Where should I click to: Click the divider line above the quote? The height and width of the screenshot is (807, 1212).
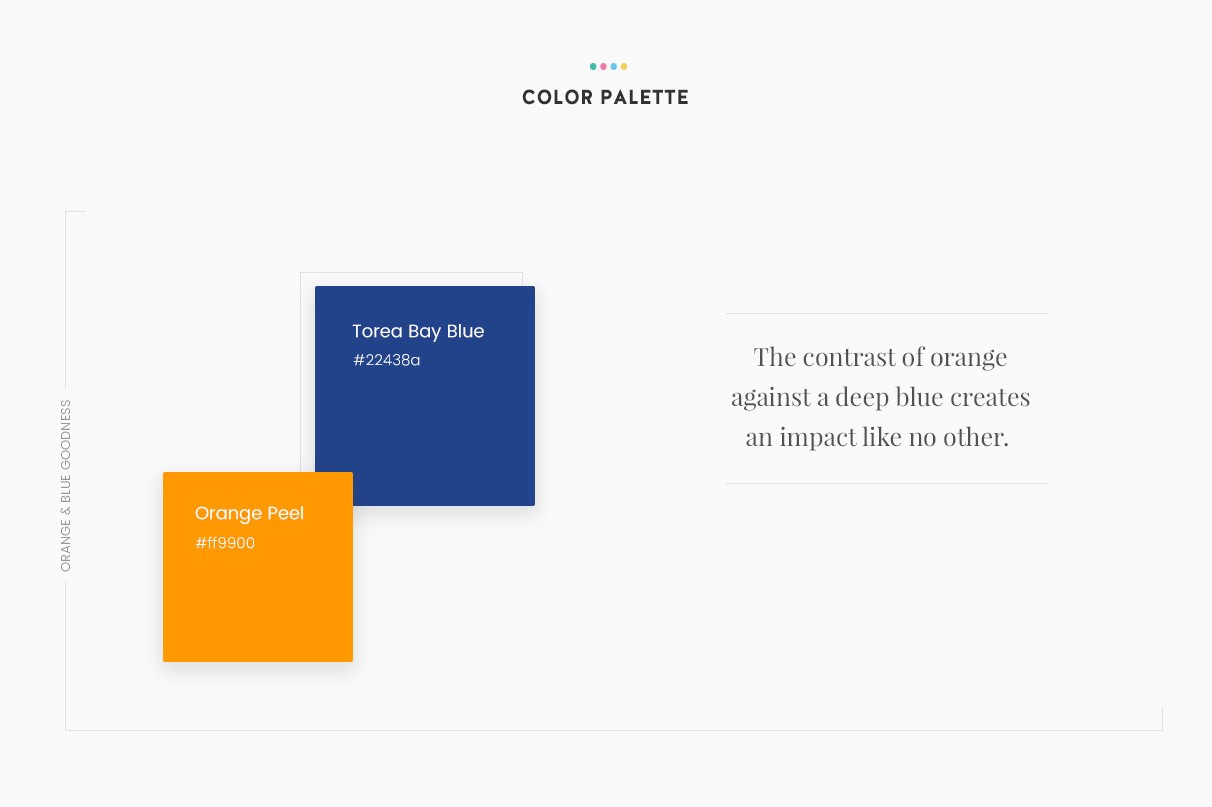pos(887,313)
